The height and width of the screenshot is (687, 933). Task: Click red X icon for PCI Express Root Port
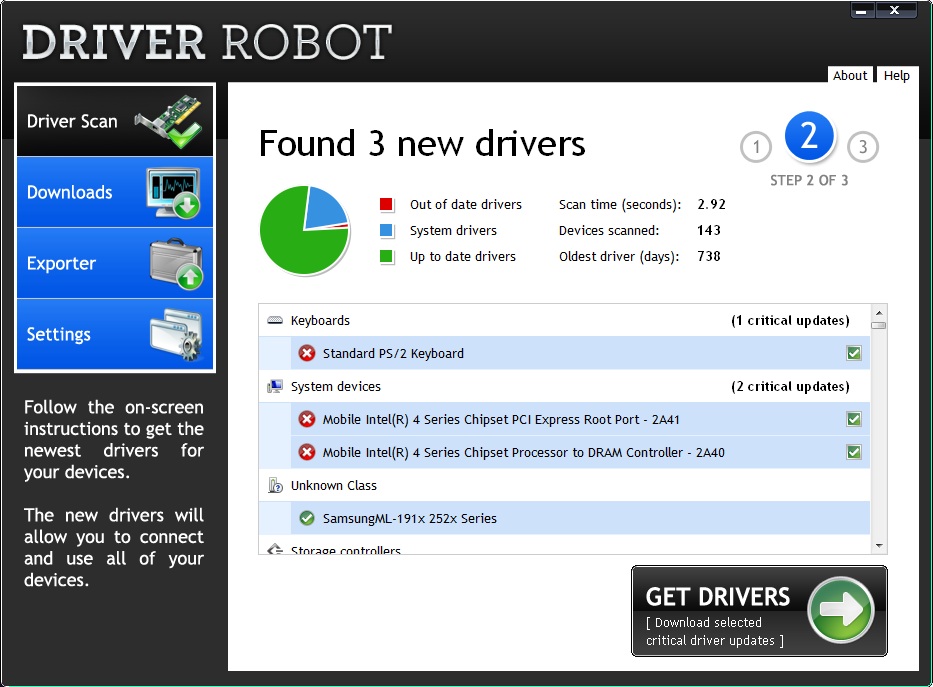tap(307, 419)
